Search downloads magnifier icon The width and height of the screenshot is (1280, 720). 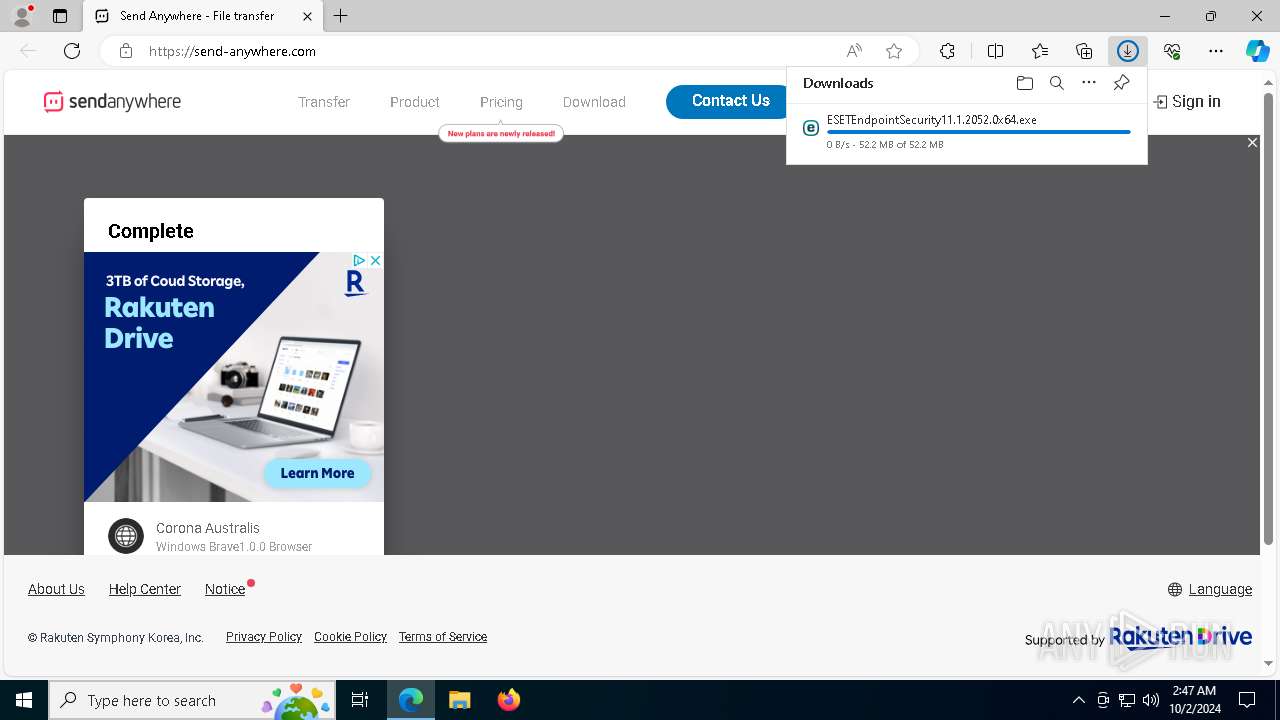coord(1056,83)
